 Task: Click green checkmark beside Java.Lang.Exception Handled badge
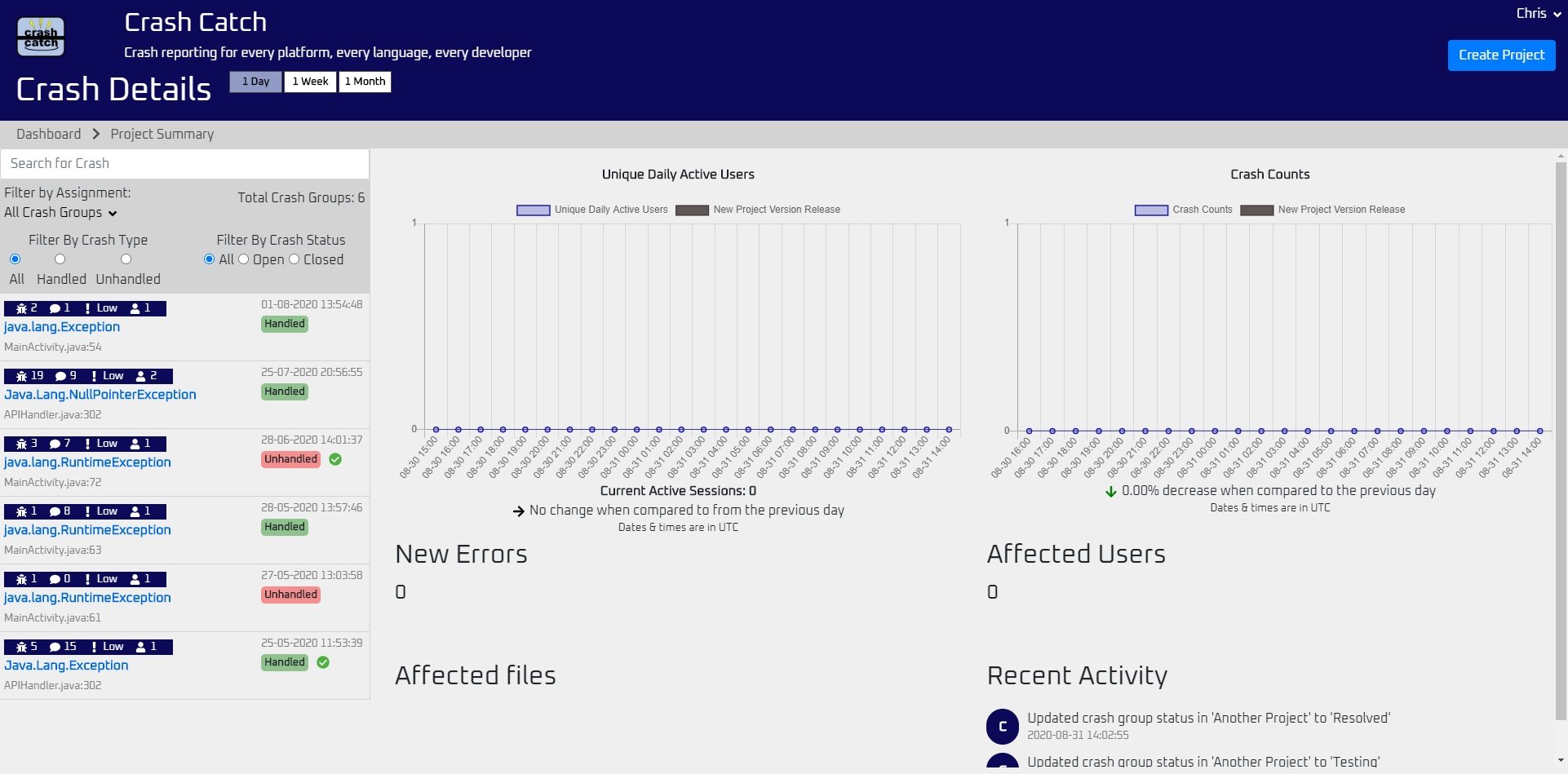click(323, 662)
